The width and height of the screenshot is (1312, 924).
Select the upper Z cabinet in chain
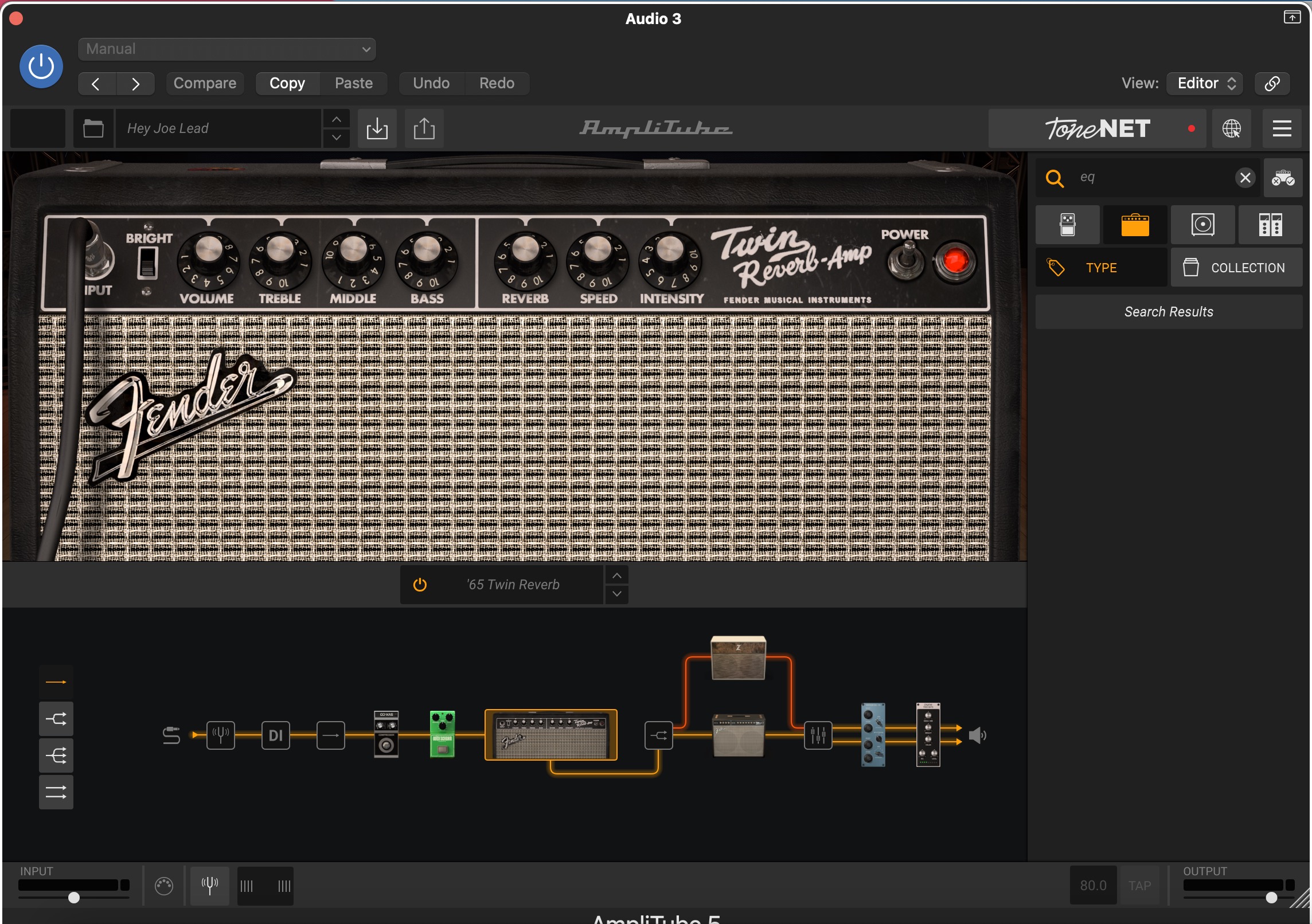739,658
